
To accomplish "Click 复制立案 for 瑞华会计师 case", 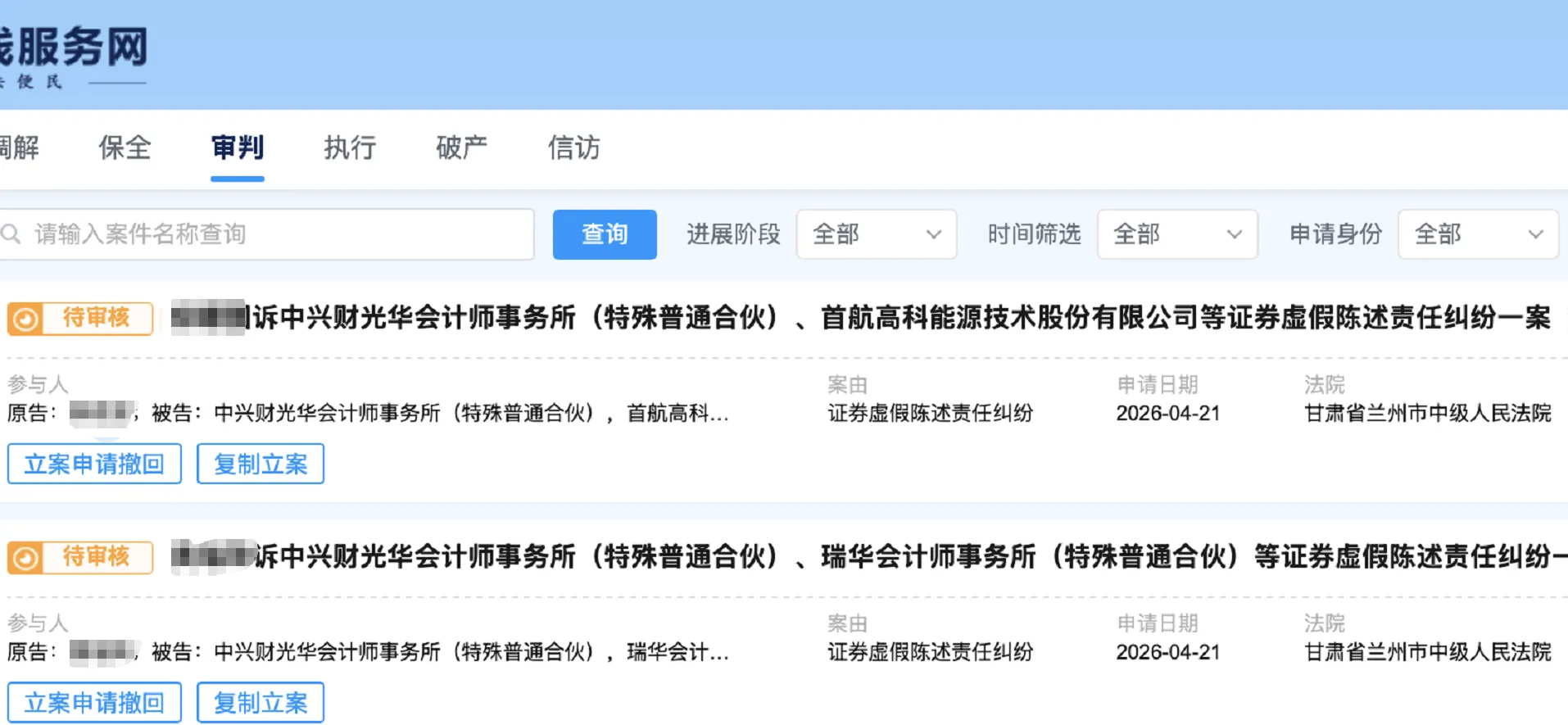I will (x=261, y=703).
